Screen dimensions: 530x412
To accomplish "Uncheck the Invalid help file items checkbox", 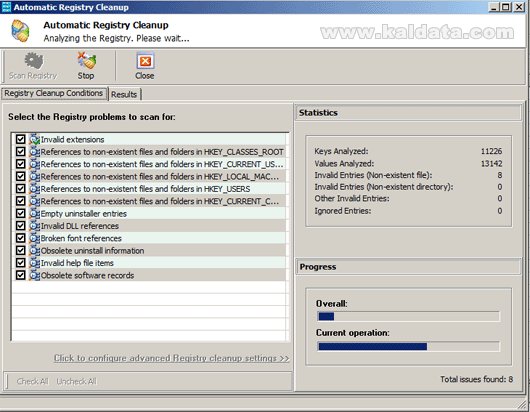I will [x=21, y=263].
